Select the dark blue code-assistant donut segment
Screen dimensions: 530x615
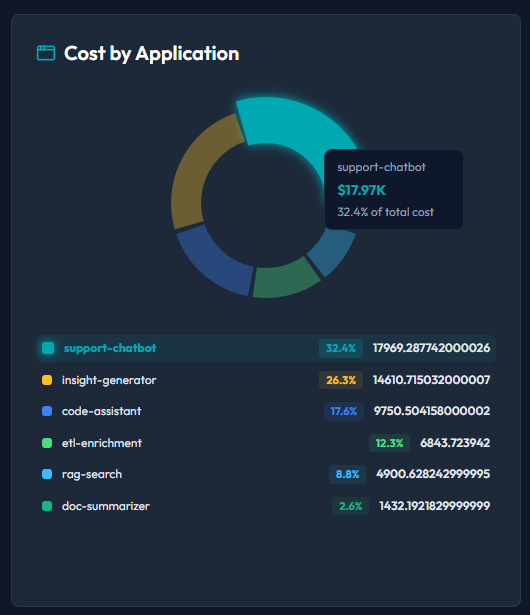[212, 263]
